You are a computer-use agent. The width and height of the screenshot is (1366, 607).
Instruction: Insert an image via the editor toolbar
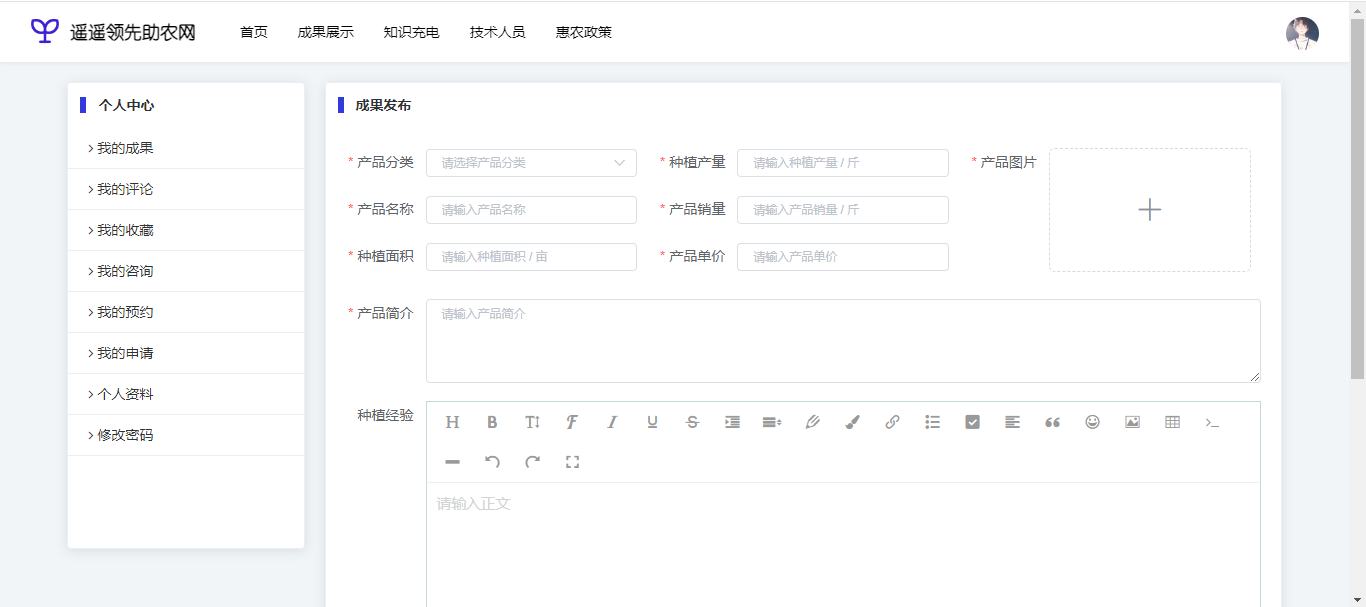click(1132, 422)
